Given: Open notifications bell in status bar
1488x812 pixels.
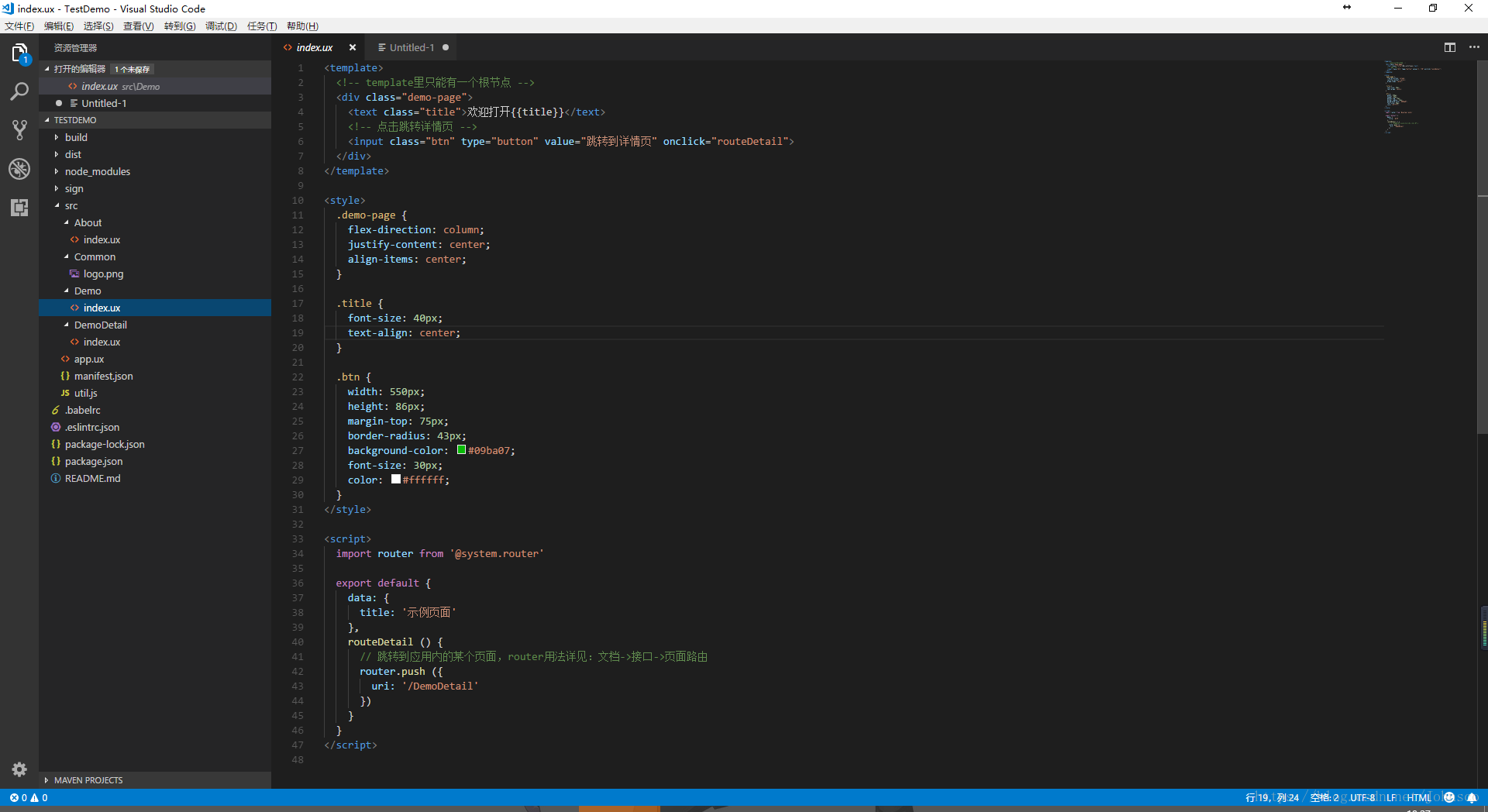Looking at the screenshot, I should coord(1471,797).
